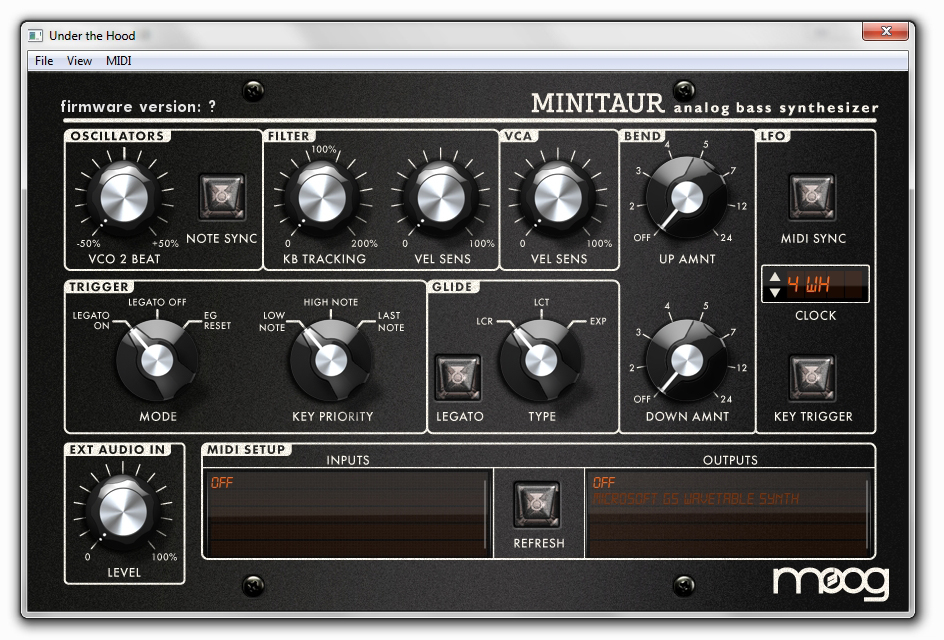This screenshot has width=944, height=640.
Task: Click the firmware version text
Action: tap(138, 107)
